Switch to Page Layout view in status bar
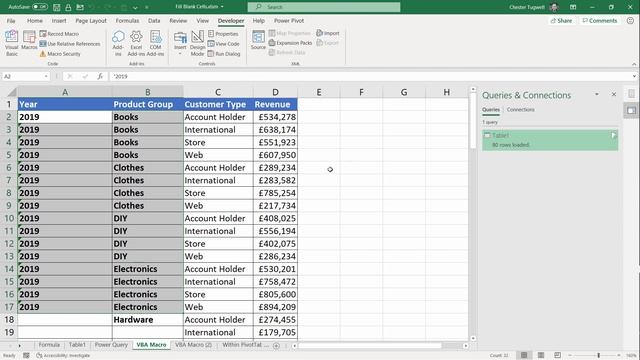Image resolution: width=640 pixels, height=360 pixels. 541,356
